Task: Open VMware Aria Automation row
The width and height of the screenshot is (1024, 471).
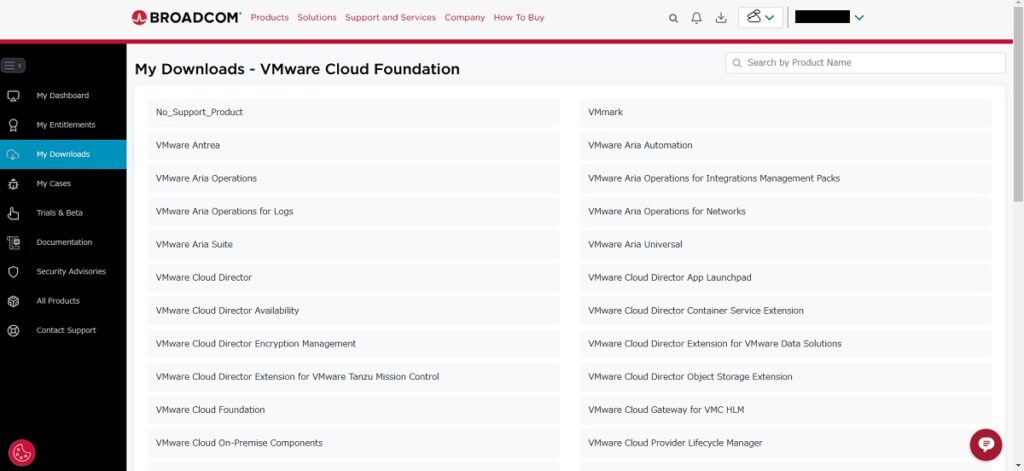Action: tap(786, 146)
